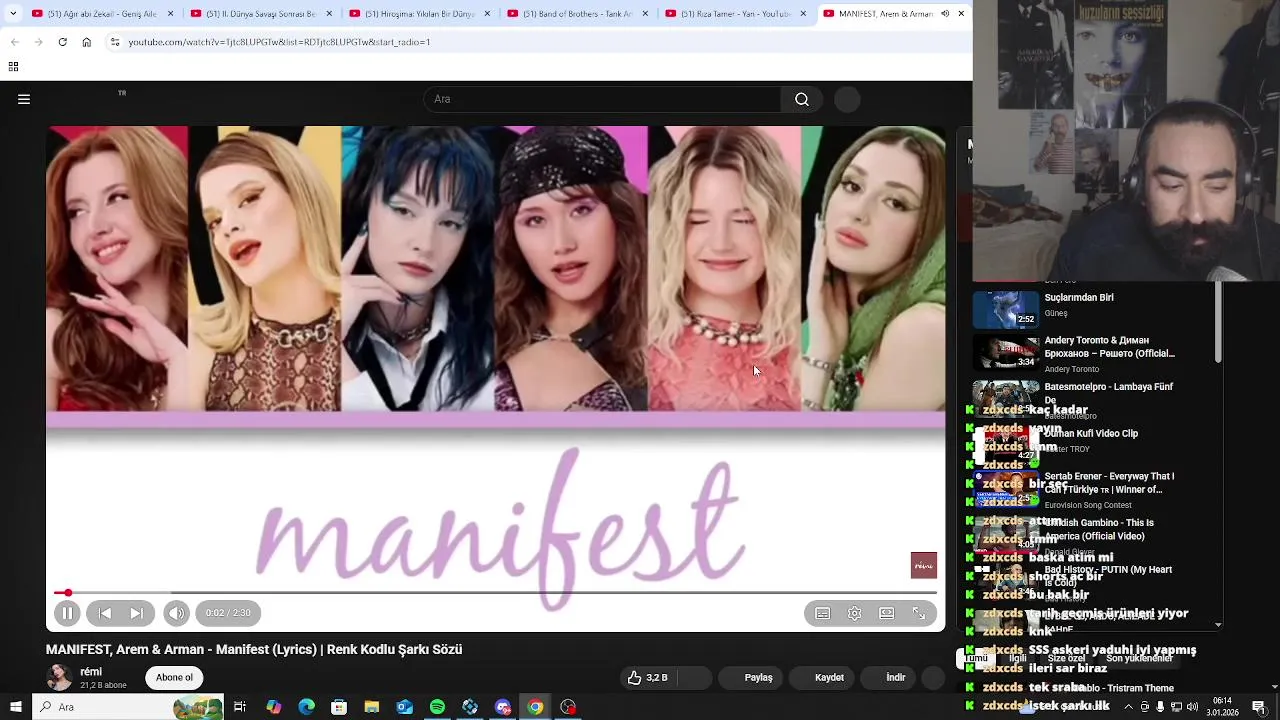This screenshot has width=1280, height=720.
Task: Open Windows Start menu
Action: click(15, 707)
